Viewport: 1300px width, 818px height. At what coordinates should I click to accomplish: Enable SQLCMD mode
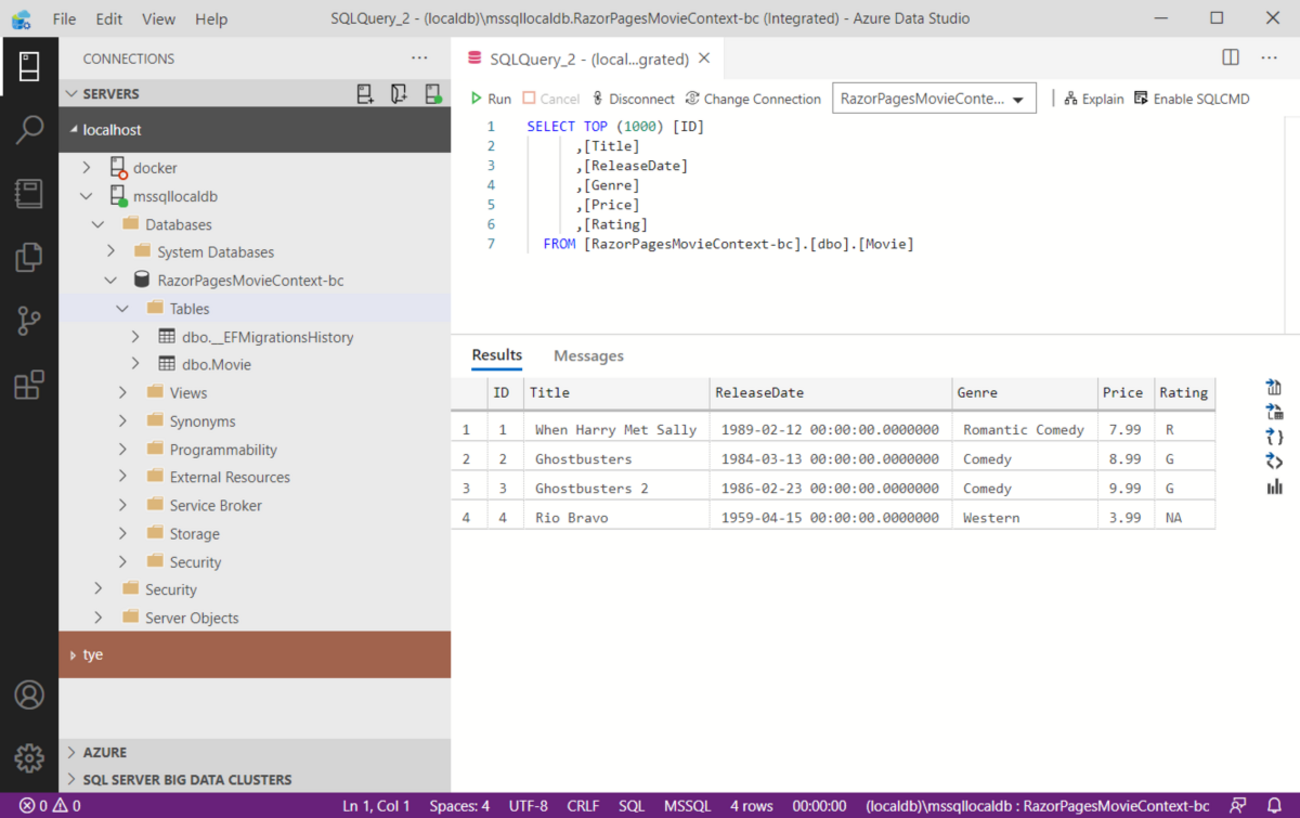1191,99
